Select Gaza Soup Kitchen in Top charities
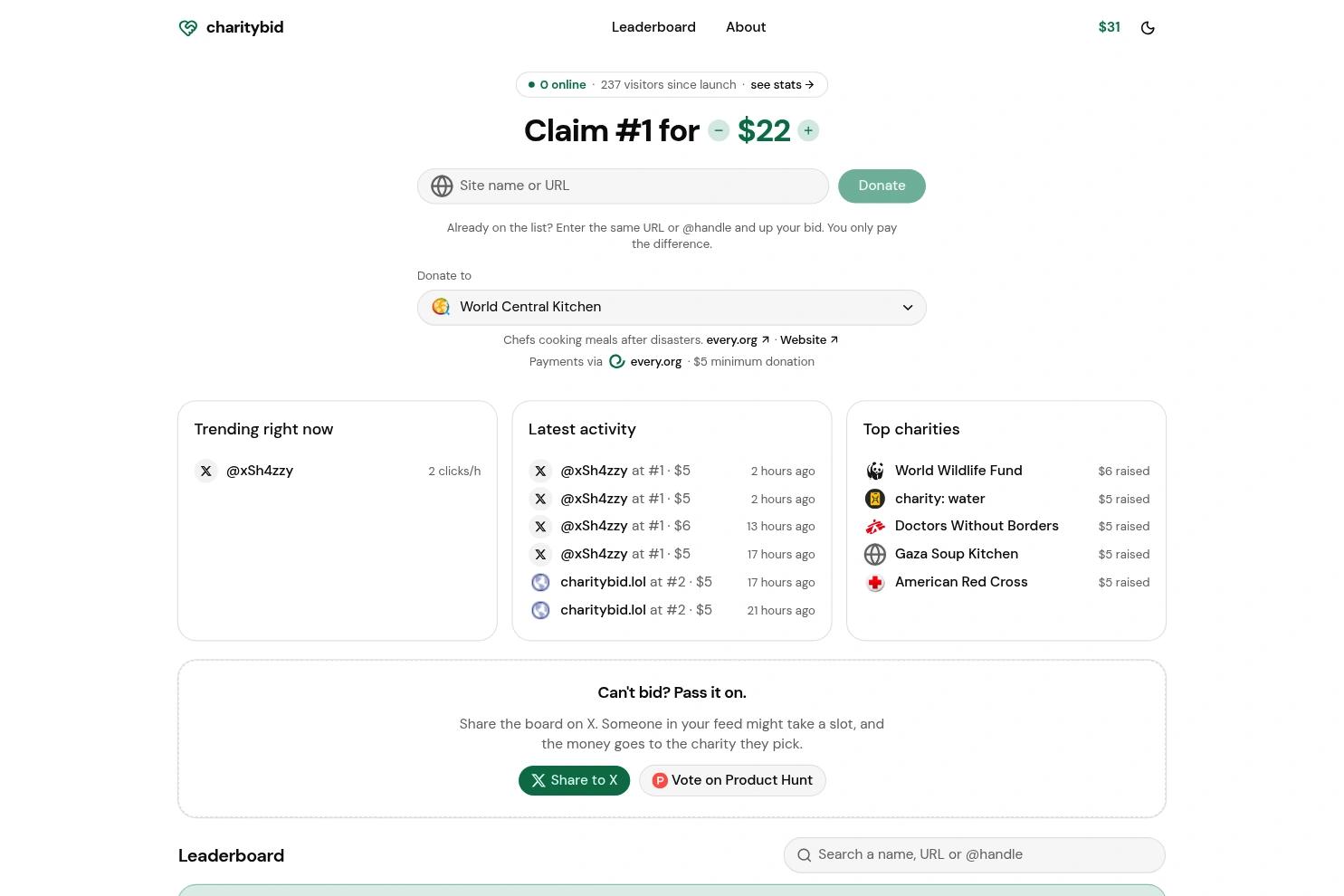The image size is (1344, 896). tap(957, 554)
